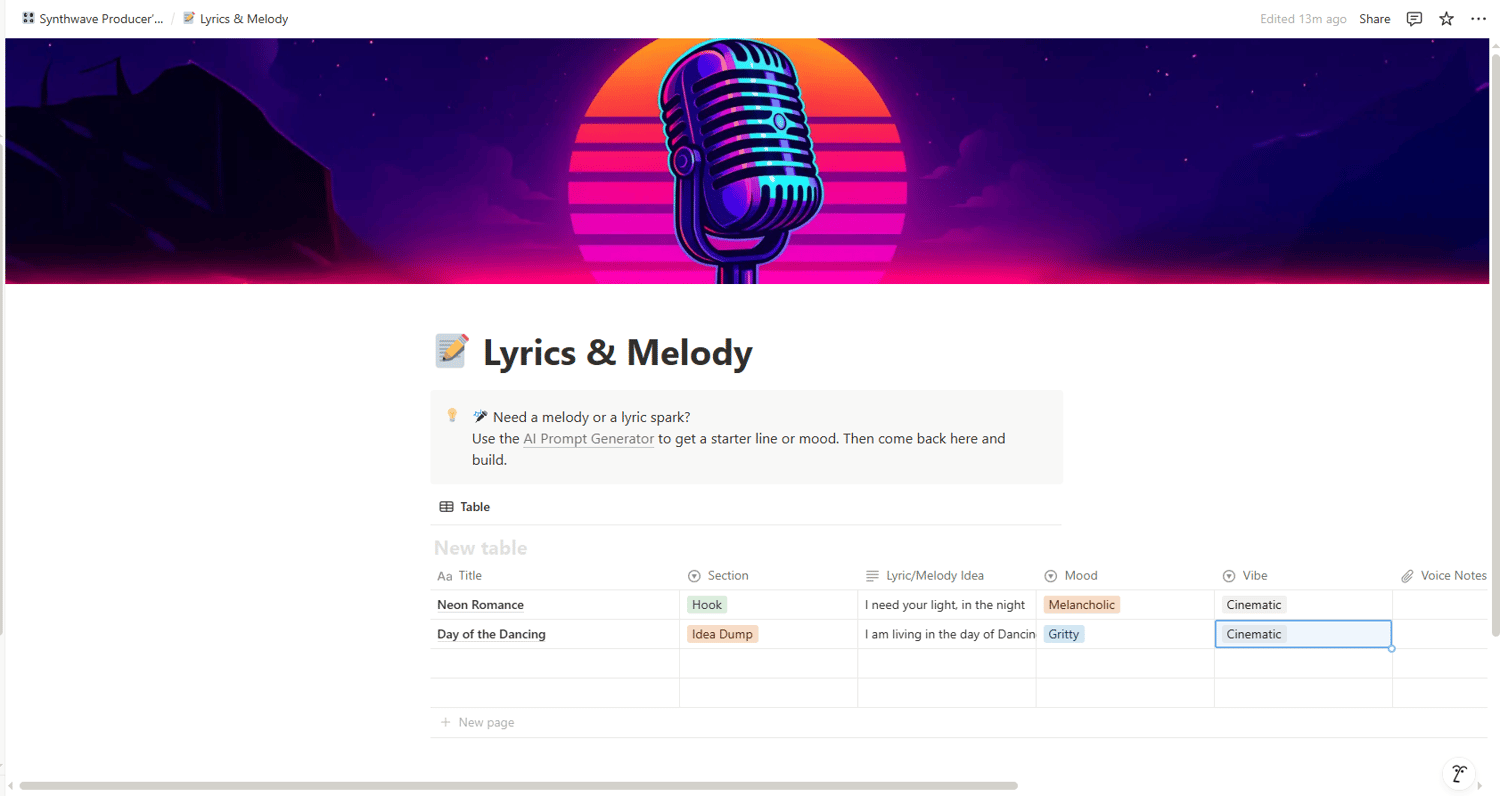Viewport: 1500px width, 796px height.
Task: Open the comments speech bubble icon
Action: [1414, 19]
